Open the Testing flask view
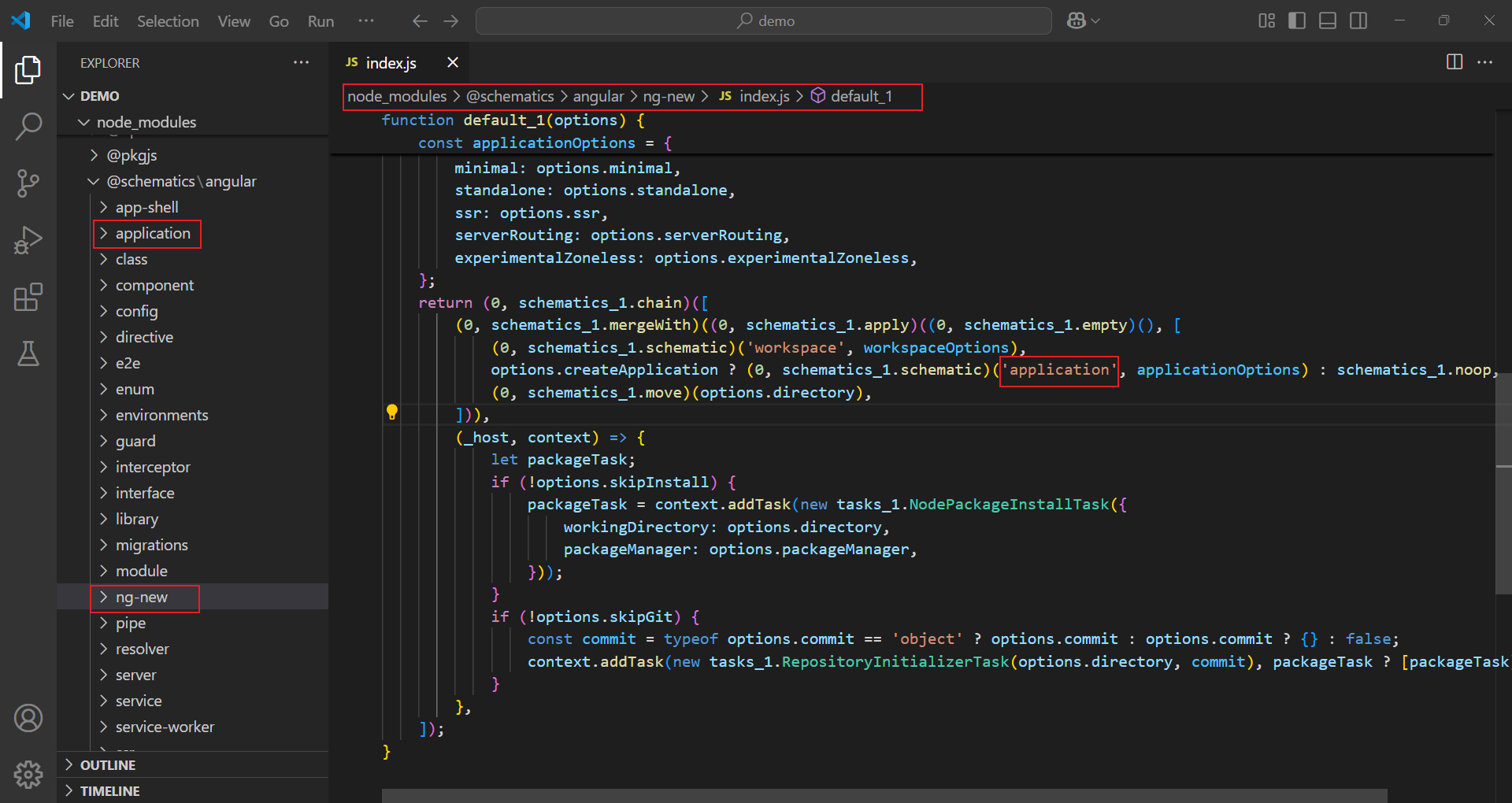 click(28, 354)
